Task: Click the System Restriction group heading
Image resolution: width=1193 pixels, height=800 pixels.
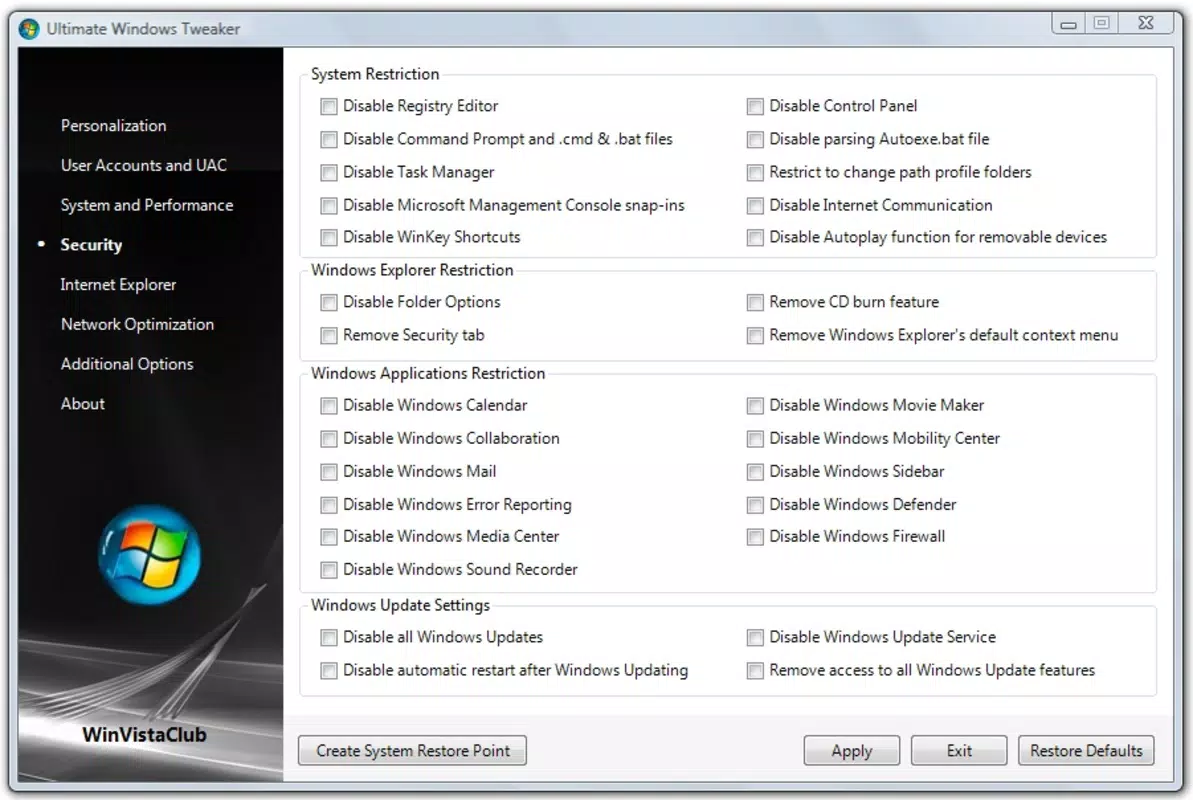Action: [375, 74]
